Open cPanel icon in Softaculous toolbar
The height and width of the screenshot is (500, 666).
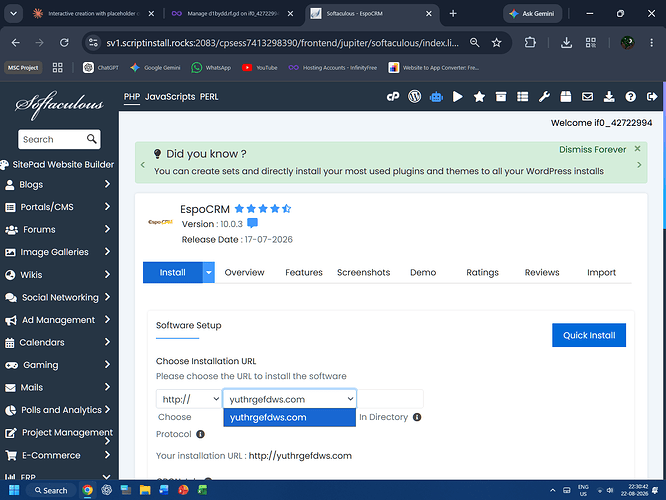tap(393, 97)
